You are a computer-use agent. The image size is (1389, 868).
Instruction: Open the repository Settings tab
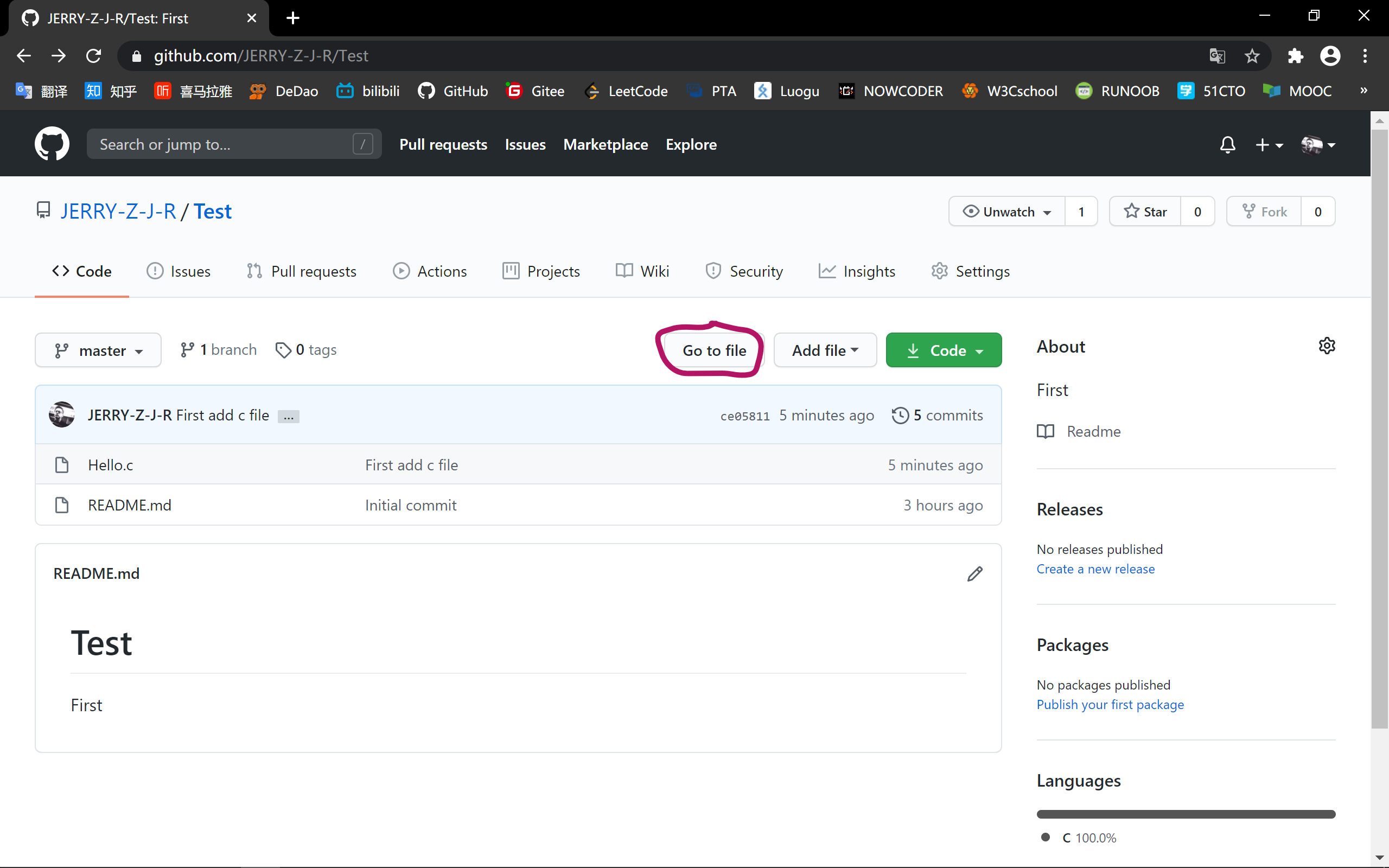[x=971, y=272]
